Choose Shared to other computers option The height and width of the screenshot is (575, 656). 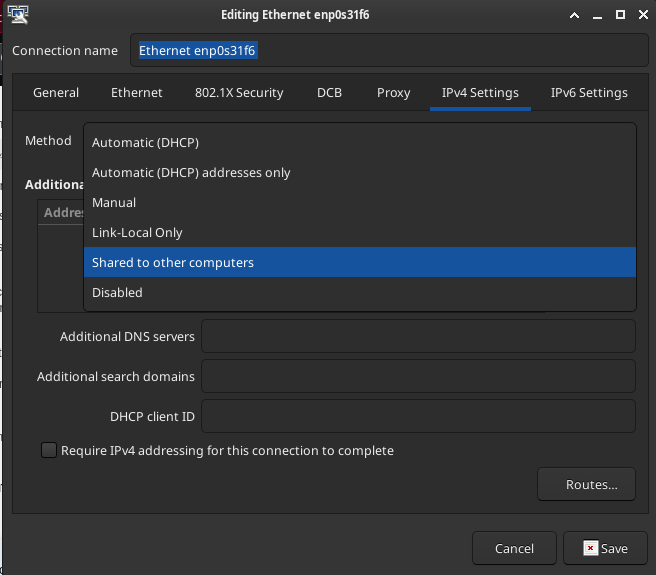360,262
